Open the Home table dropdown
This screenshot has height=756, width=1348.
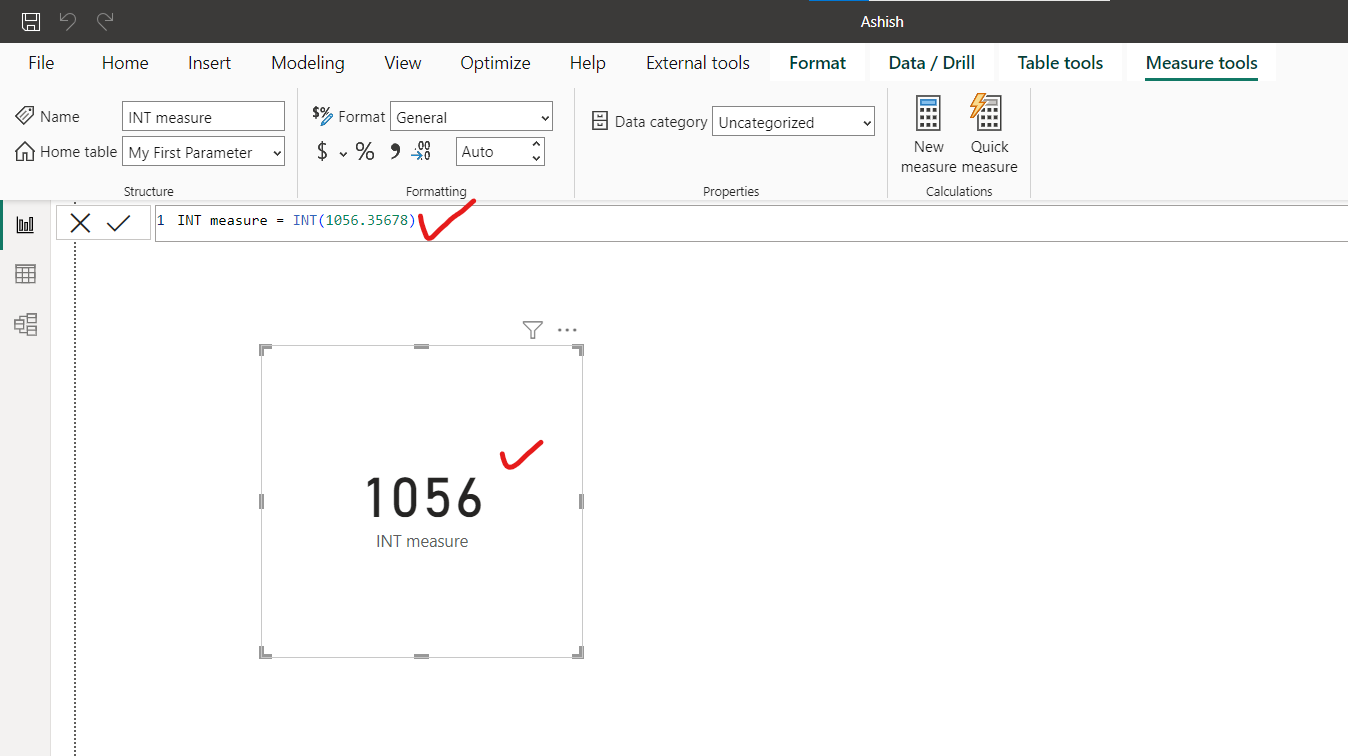[204, 153]
